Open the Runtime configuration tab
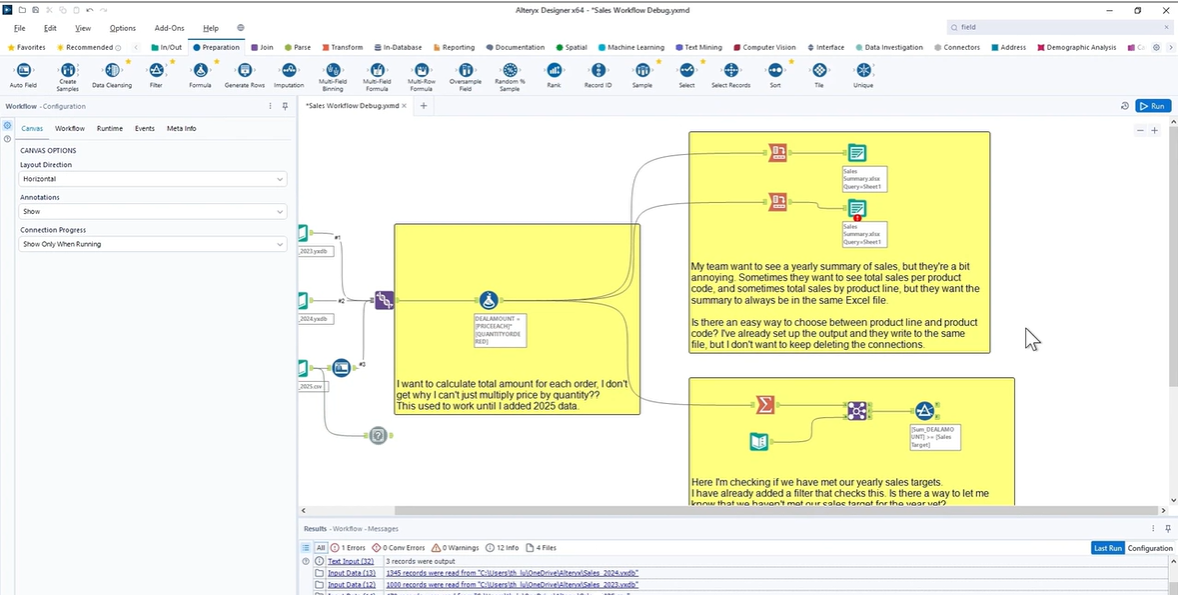The image size is (1178, 595). (110, 128)
